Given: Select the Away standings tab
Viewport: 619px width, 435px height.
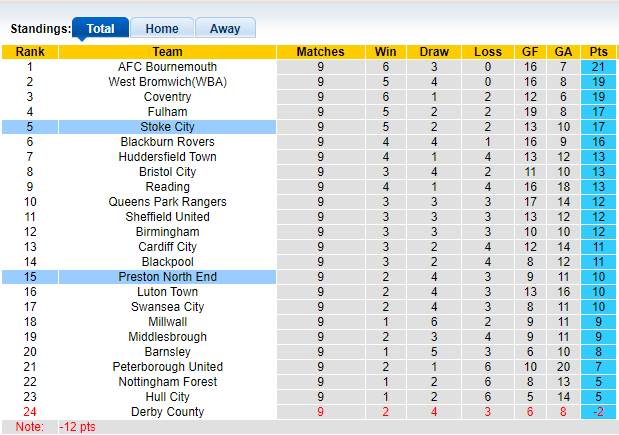Looking at the screenshot, I should tap(224, 29).
